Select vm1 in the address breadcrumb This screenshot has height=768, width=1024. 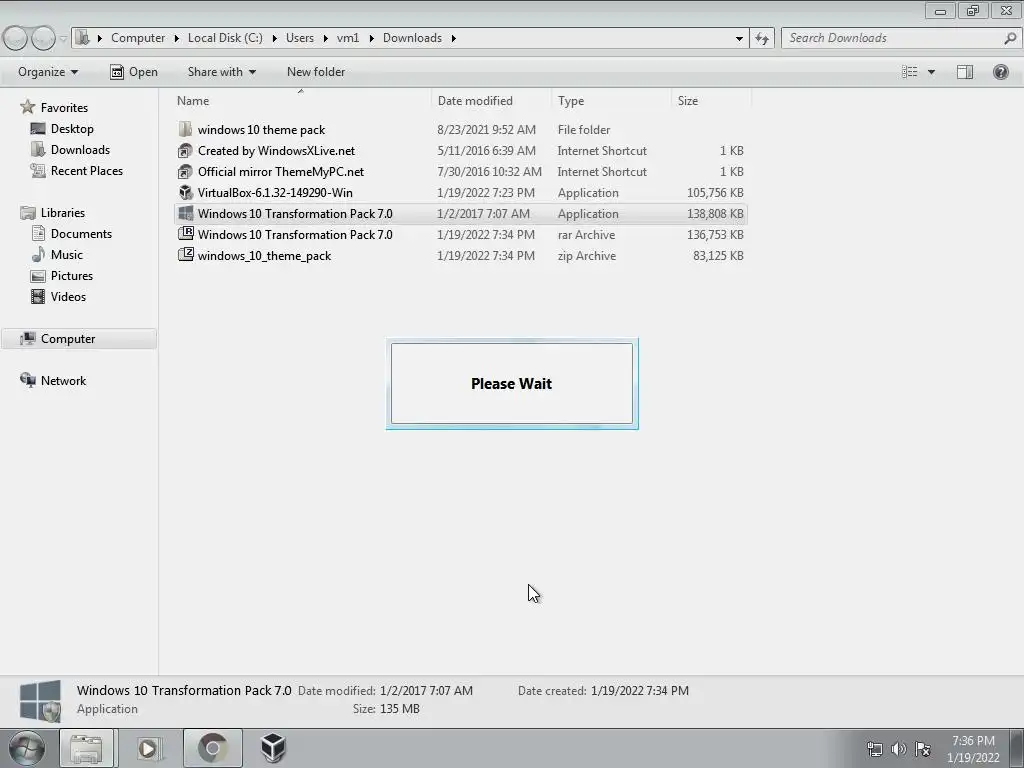click(347, 38)
